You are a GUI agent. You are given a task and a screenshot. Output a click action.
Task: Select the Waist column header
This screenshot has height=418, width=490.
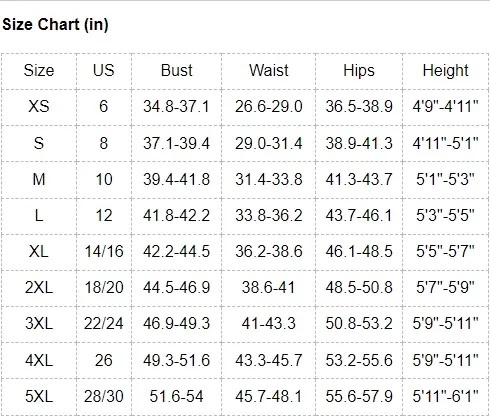click(x=269, y=70)
